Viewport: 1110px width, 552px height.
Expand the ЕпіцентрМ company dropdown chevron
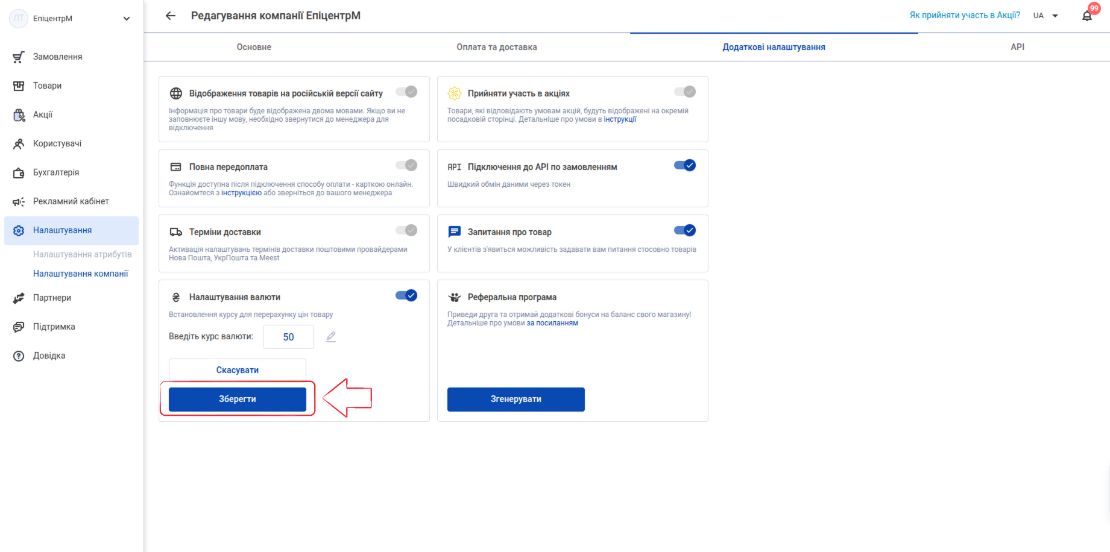click(x=127, y=19)
